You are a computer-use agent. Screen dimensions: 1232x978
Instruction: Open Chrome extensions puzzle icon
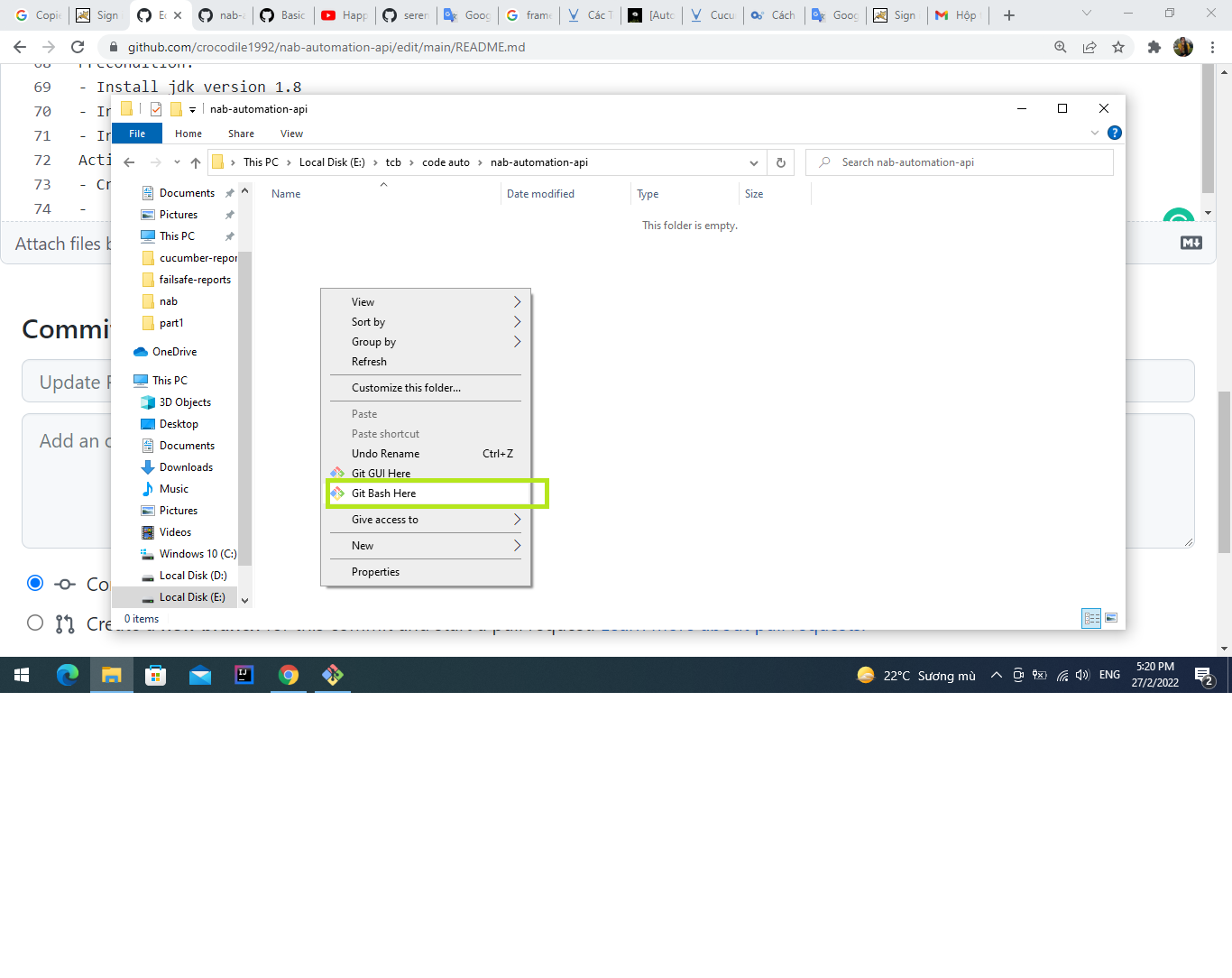coord(1154,47)
